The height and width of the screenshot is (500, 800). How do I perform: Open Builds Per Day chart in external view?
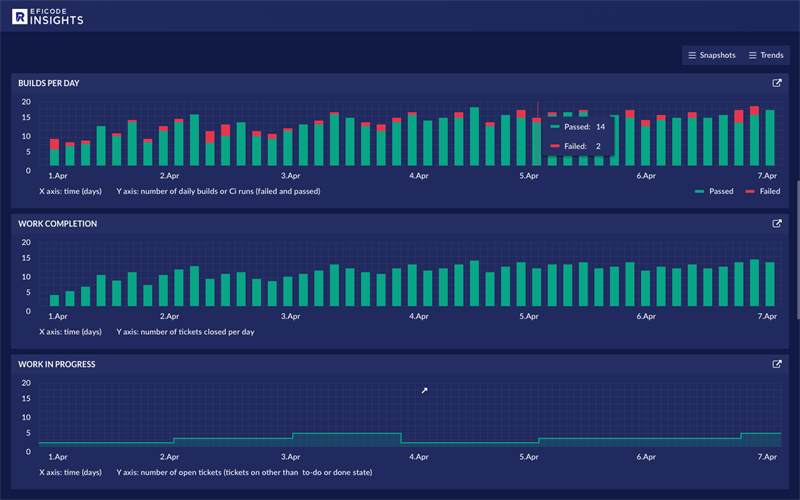point(777,84)
